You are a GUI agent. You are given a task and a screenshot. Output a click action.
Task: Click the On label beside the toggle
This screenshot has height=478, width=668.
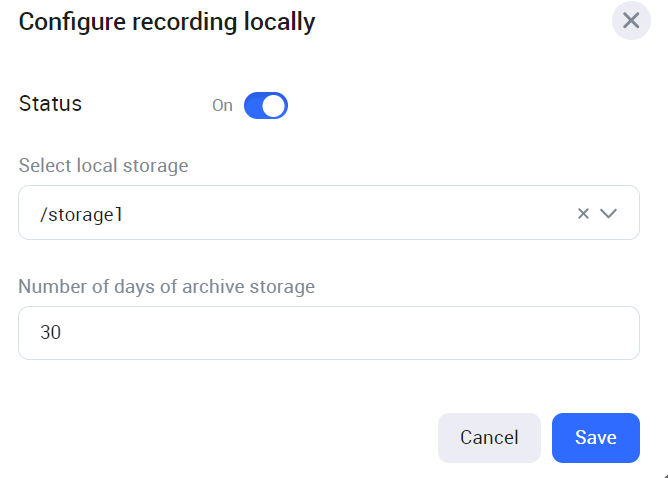[x=222, y=105]
